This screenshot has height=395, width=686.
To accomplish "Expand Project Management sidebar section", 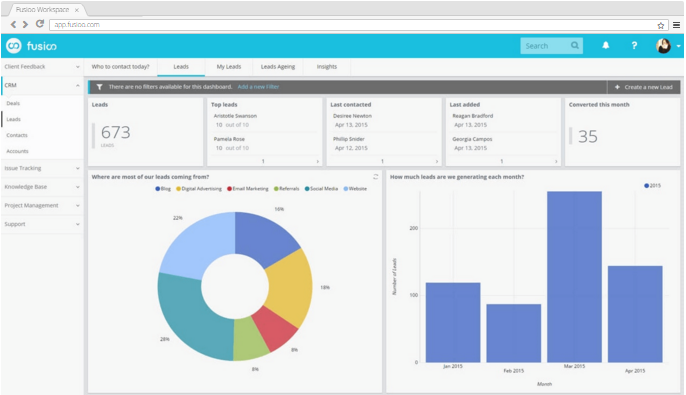I will 42,206.
